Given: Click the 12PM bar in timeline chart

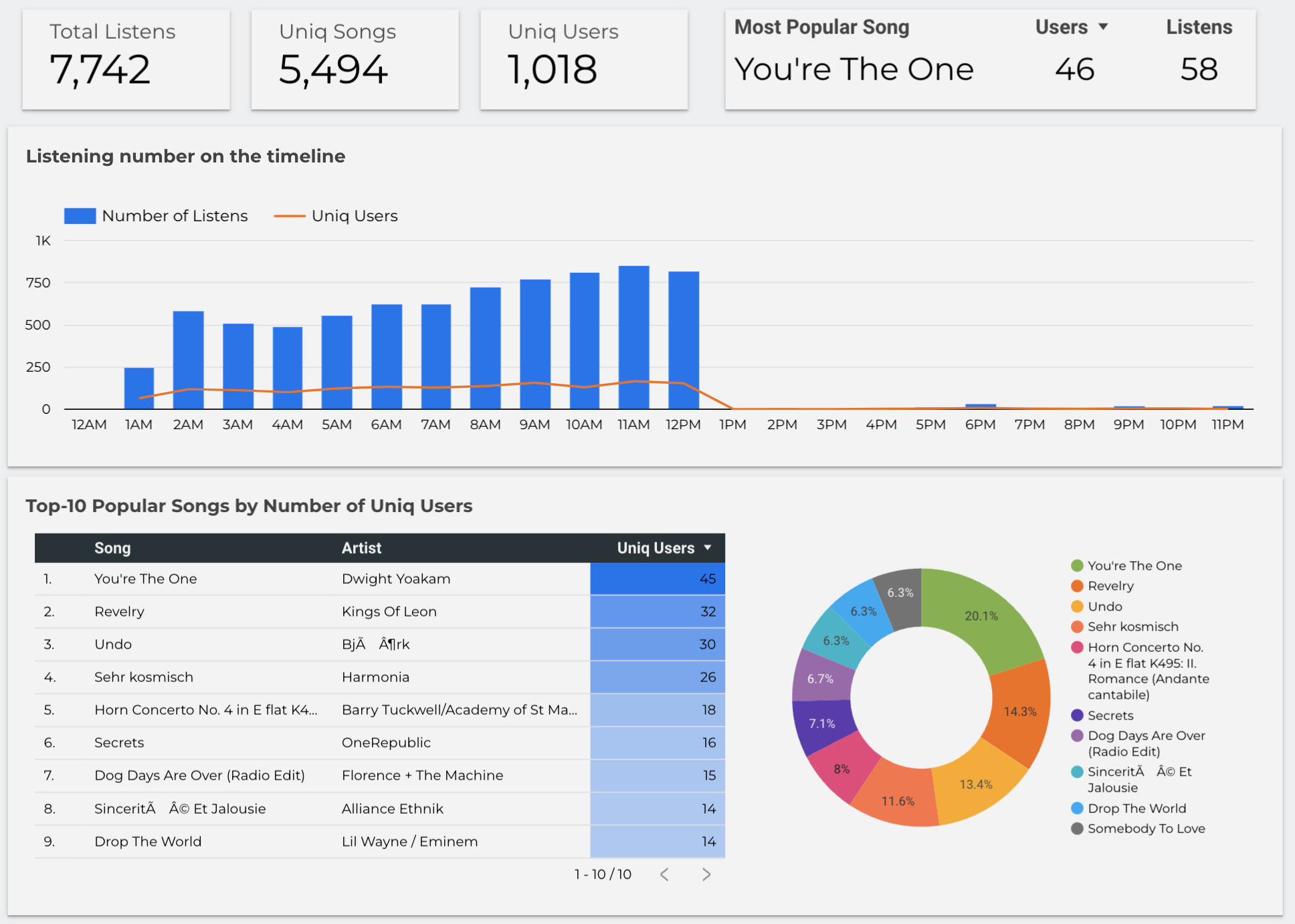Looking at the screenshot, I should 684,340.
